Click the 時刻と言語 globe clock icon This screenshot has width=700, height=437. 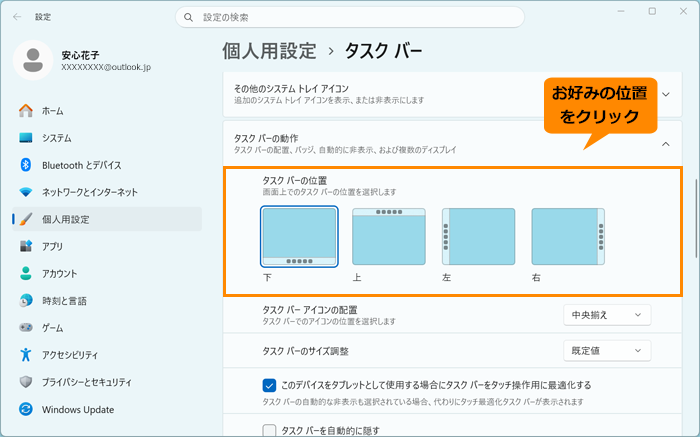26,301
